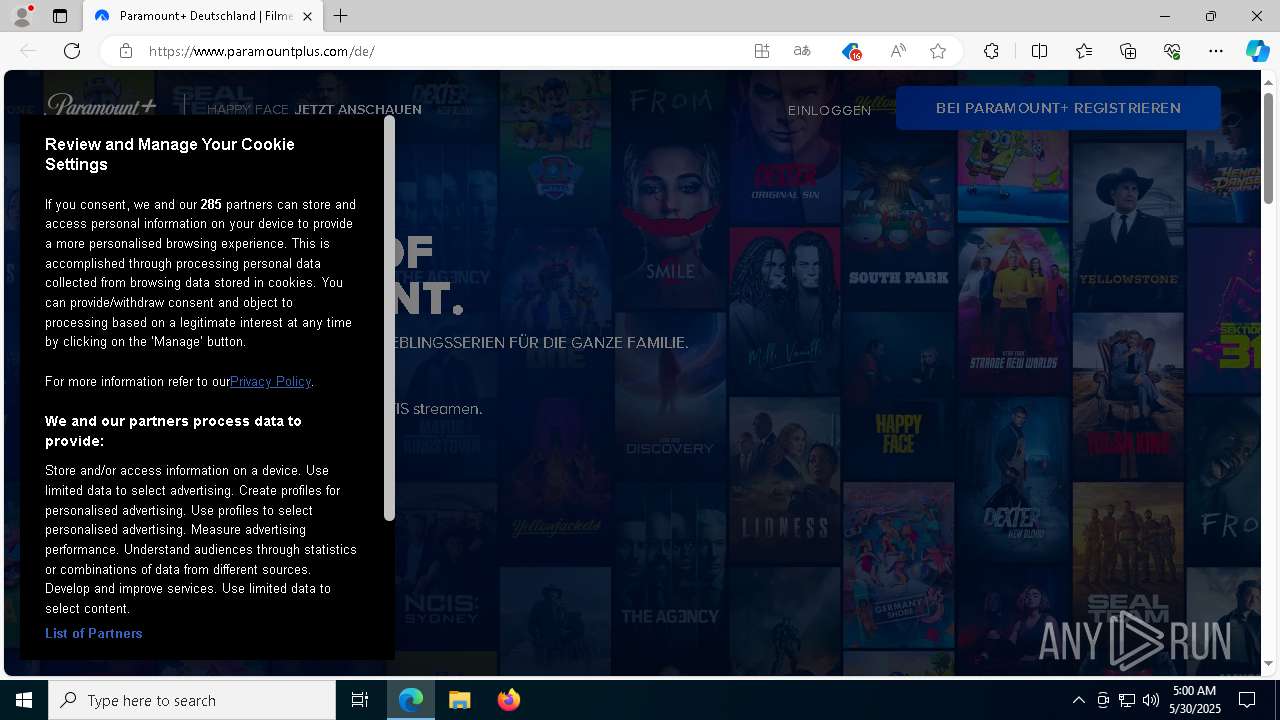The image size is (1280, 720).
Task: Open the notification center icon
Action: coord(1247,700)
